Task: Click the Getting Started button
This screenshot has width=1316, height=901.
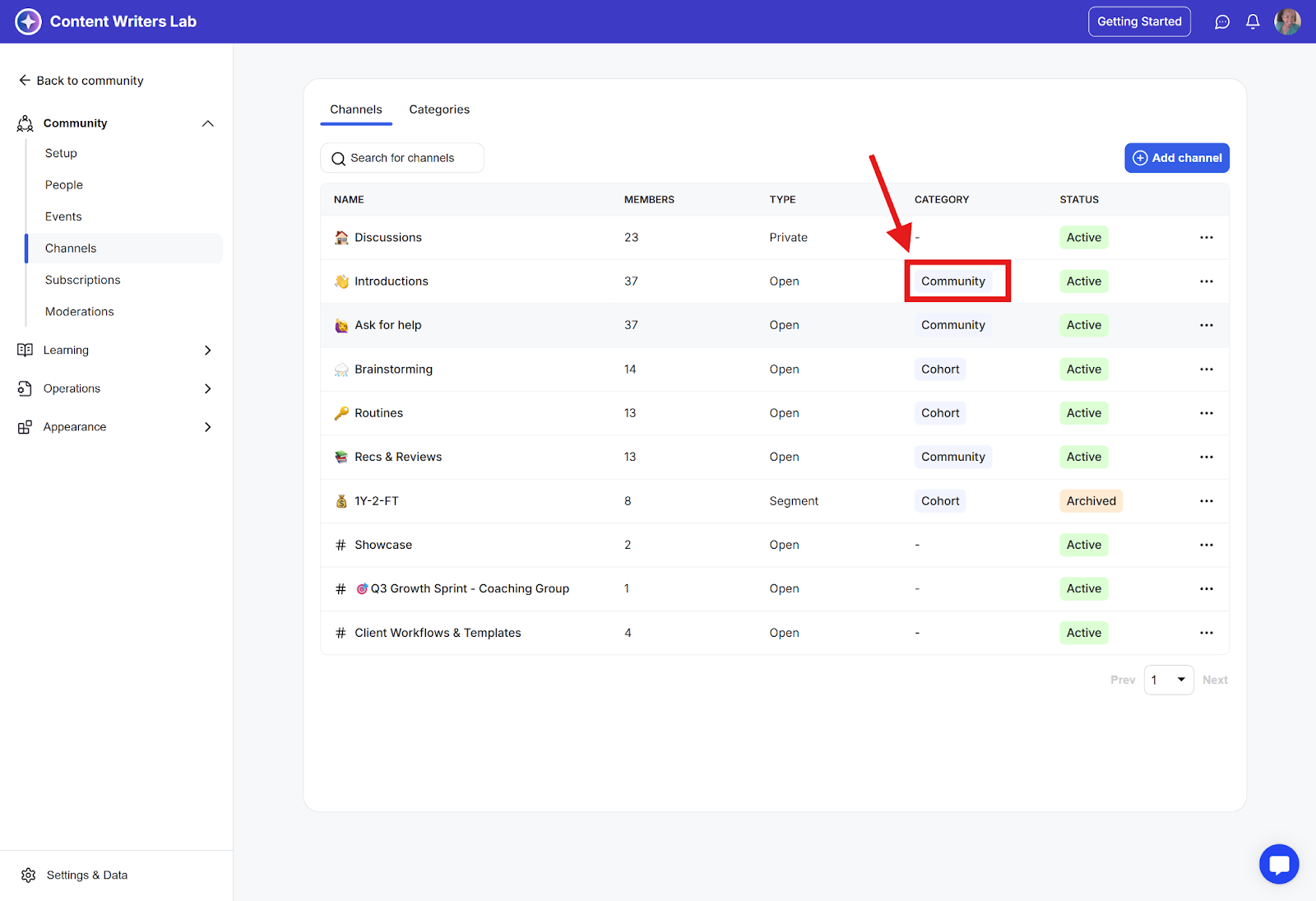Action: pos(1139,21)
